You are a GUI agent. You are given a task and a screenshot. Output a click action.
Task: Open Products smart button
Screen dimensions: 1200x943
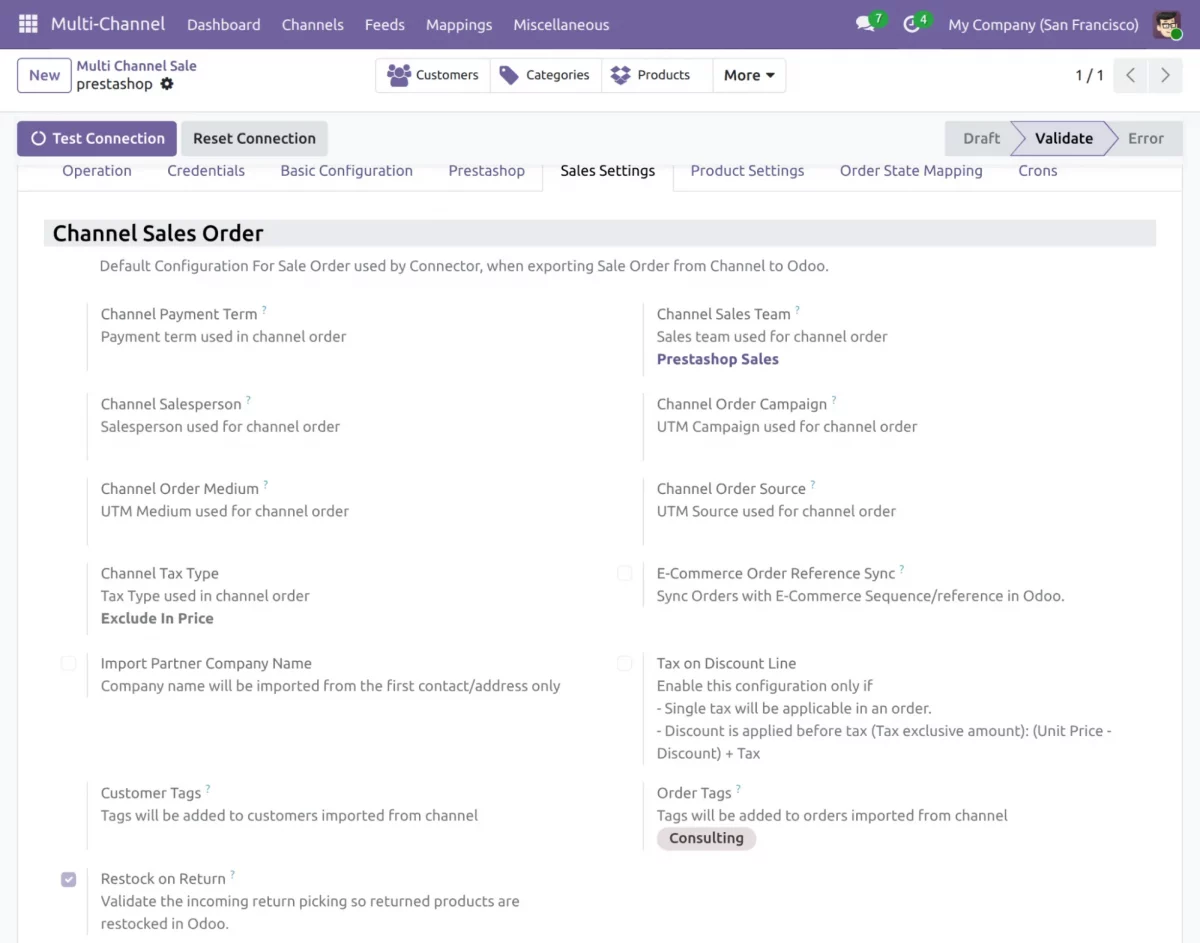[x=657, y=75]
